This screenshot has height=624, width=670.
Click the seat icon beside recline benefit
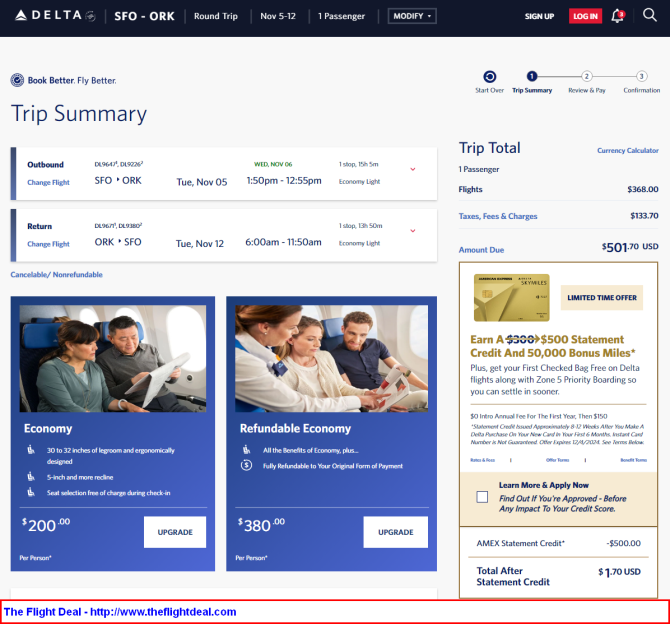tap(31, 476)
